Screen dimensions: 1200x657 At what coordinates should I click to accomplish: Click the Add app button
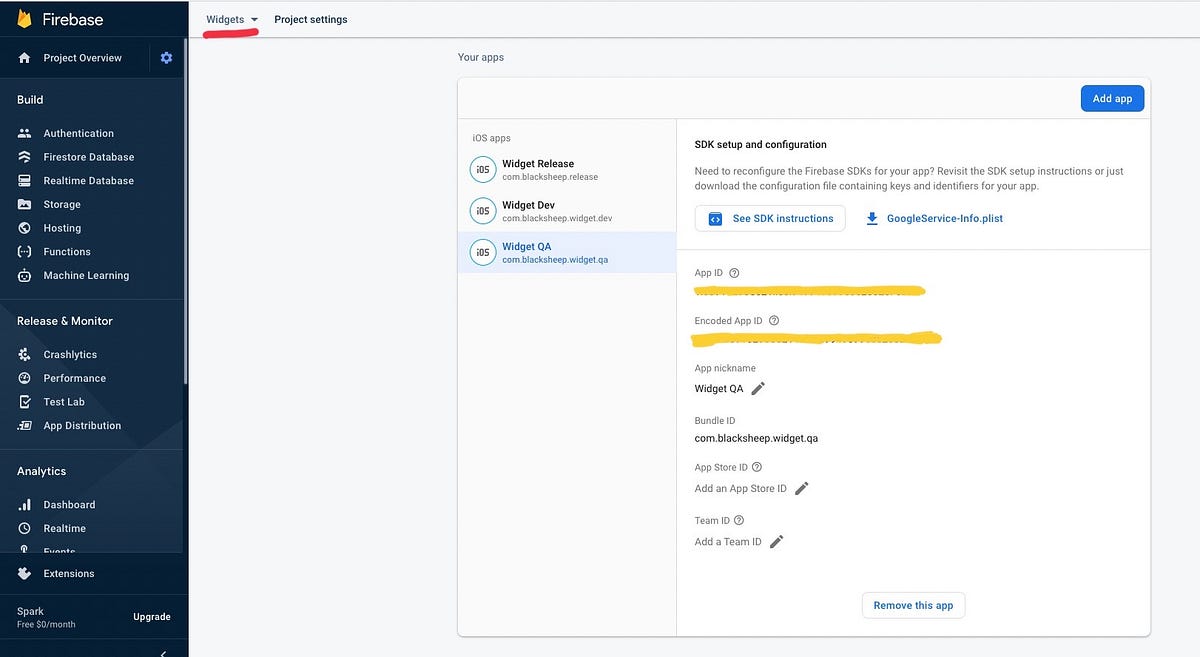[1112, 99]
